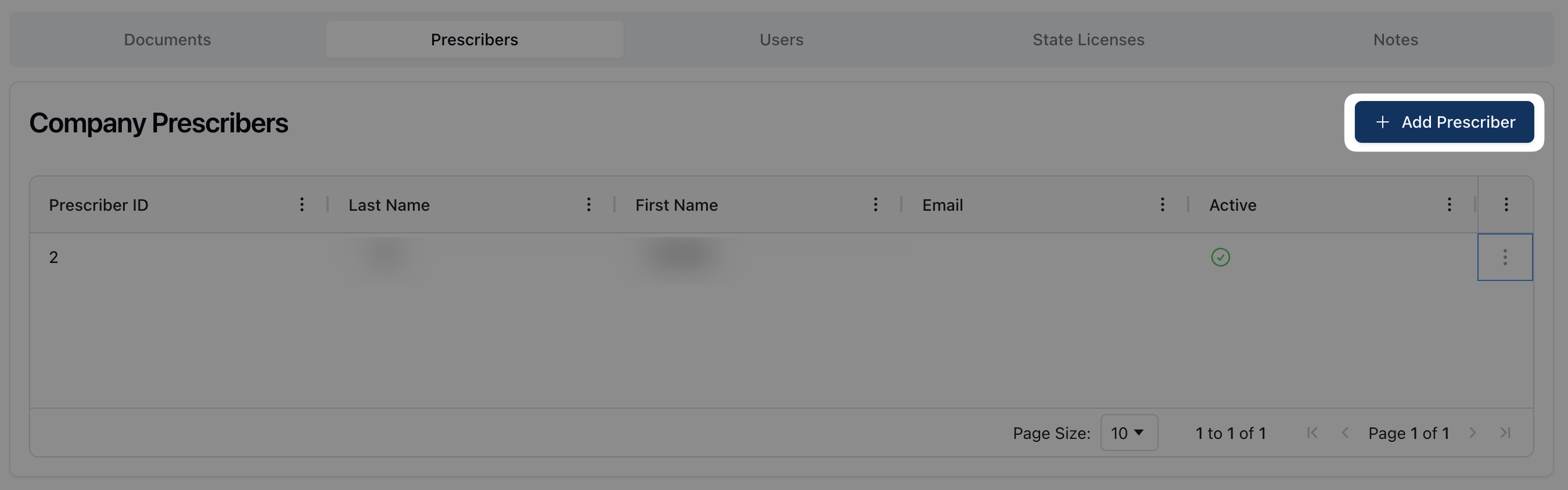The width and height of the screenshot is (1568, 490).
Task: Go to the first page
Action: [x=1312, y=433]
